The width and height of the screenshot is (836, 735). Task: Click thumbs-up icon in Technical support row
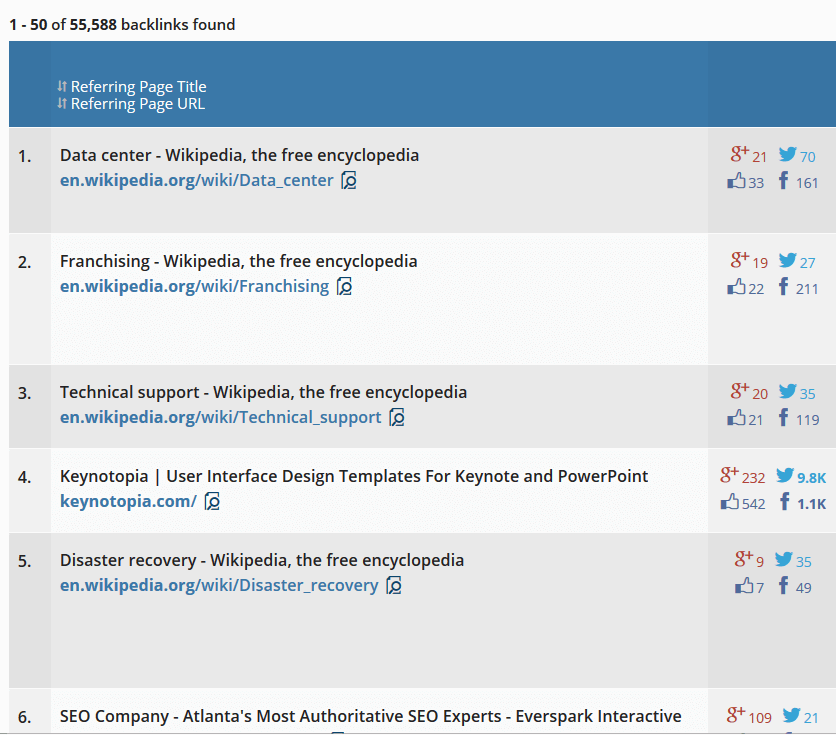pyautogui.click(x=736, y=418)
